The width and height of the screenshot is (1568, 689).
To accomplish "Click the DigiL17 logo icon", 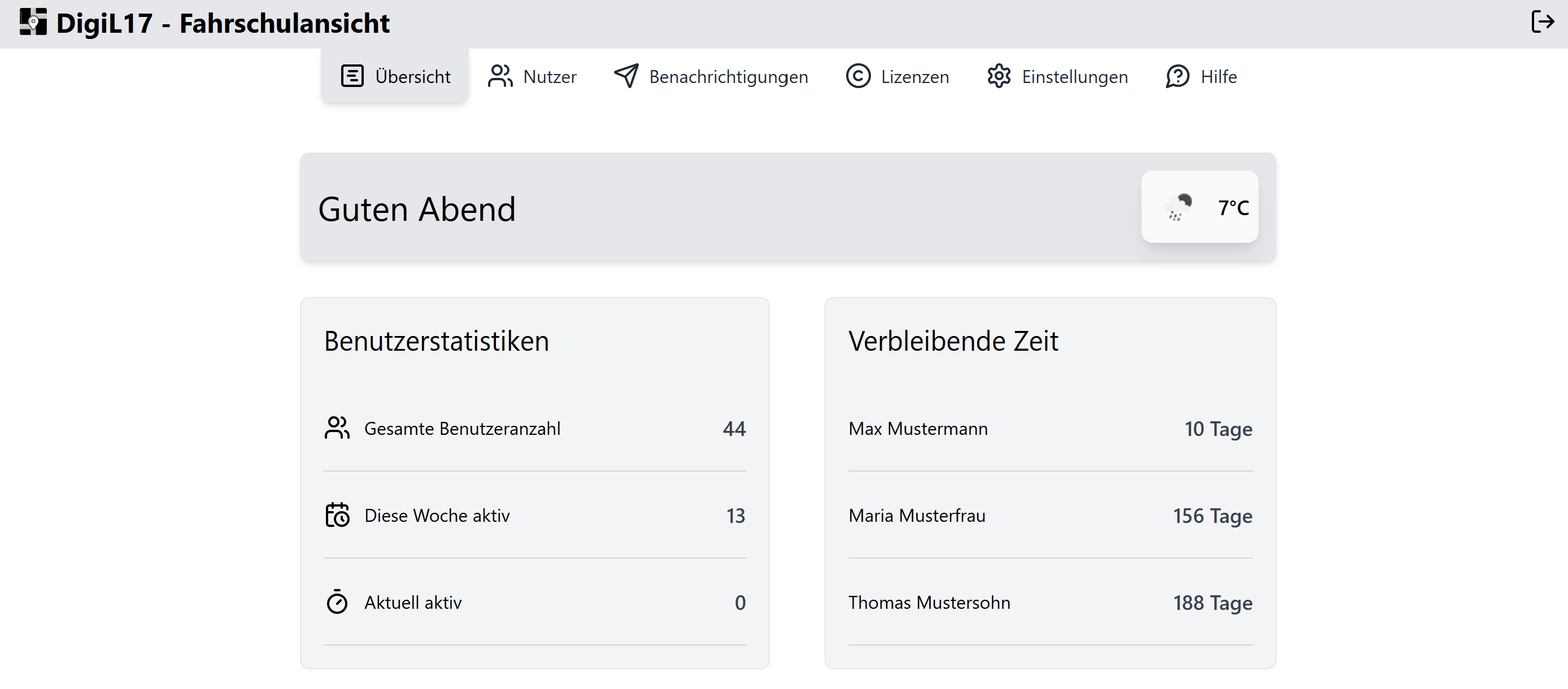I will click(x=33, y=23).
